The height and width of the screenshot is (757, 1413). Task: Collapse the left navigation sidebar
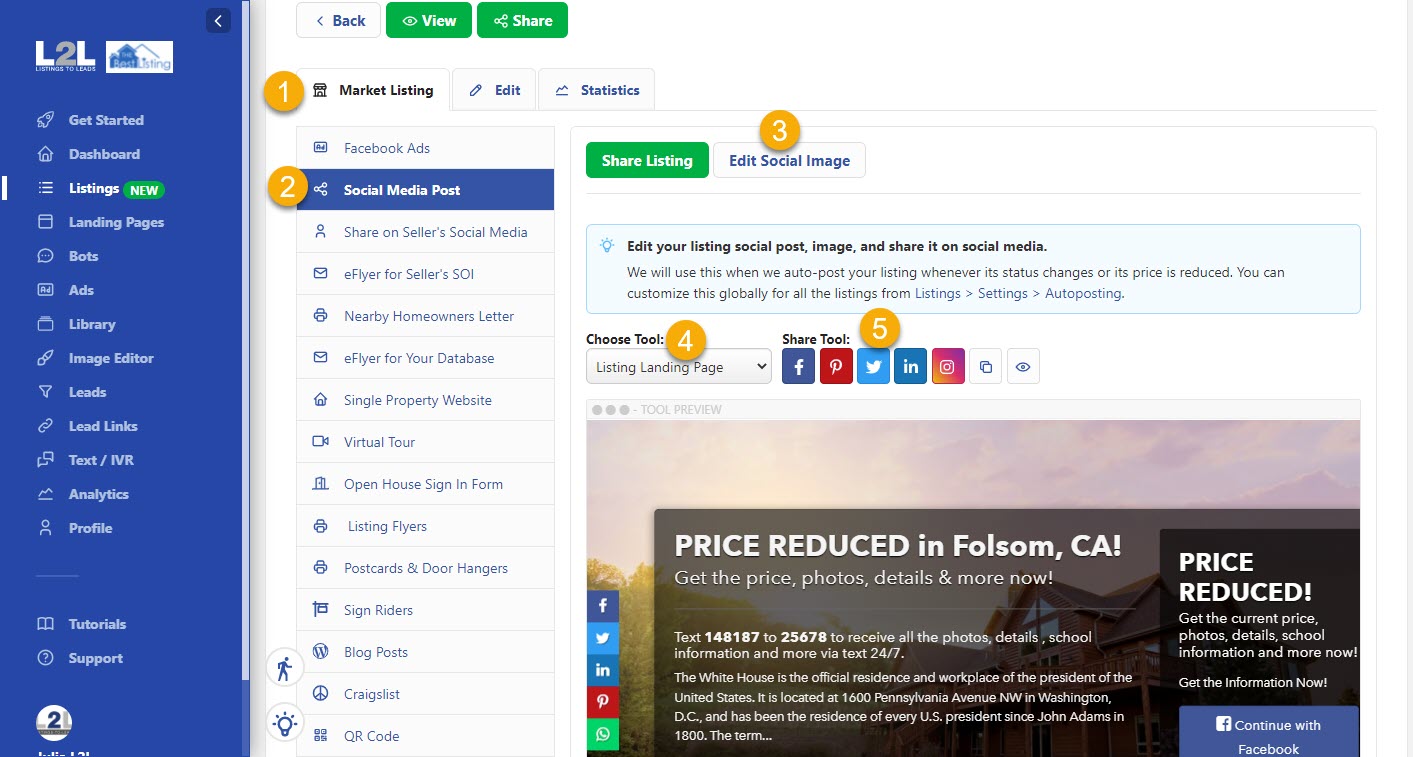218,20
